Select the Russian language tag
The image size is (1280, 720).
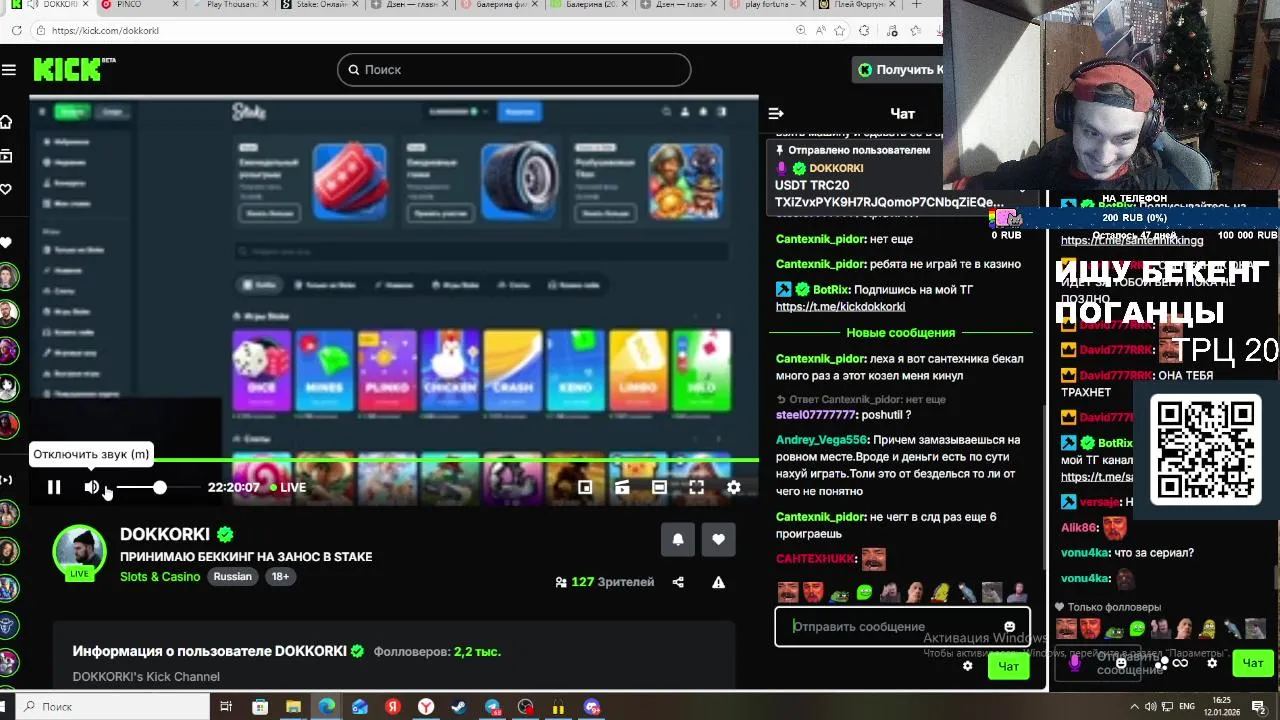tap(232, 577)
